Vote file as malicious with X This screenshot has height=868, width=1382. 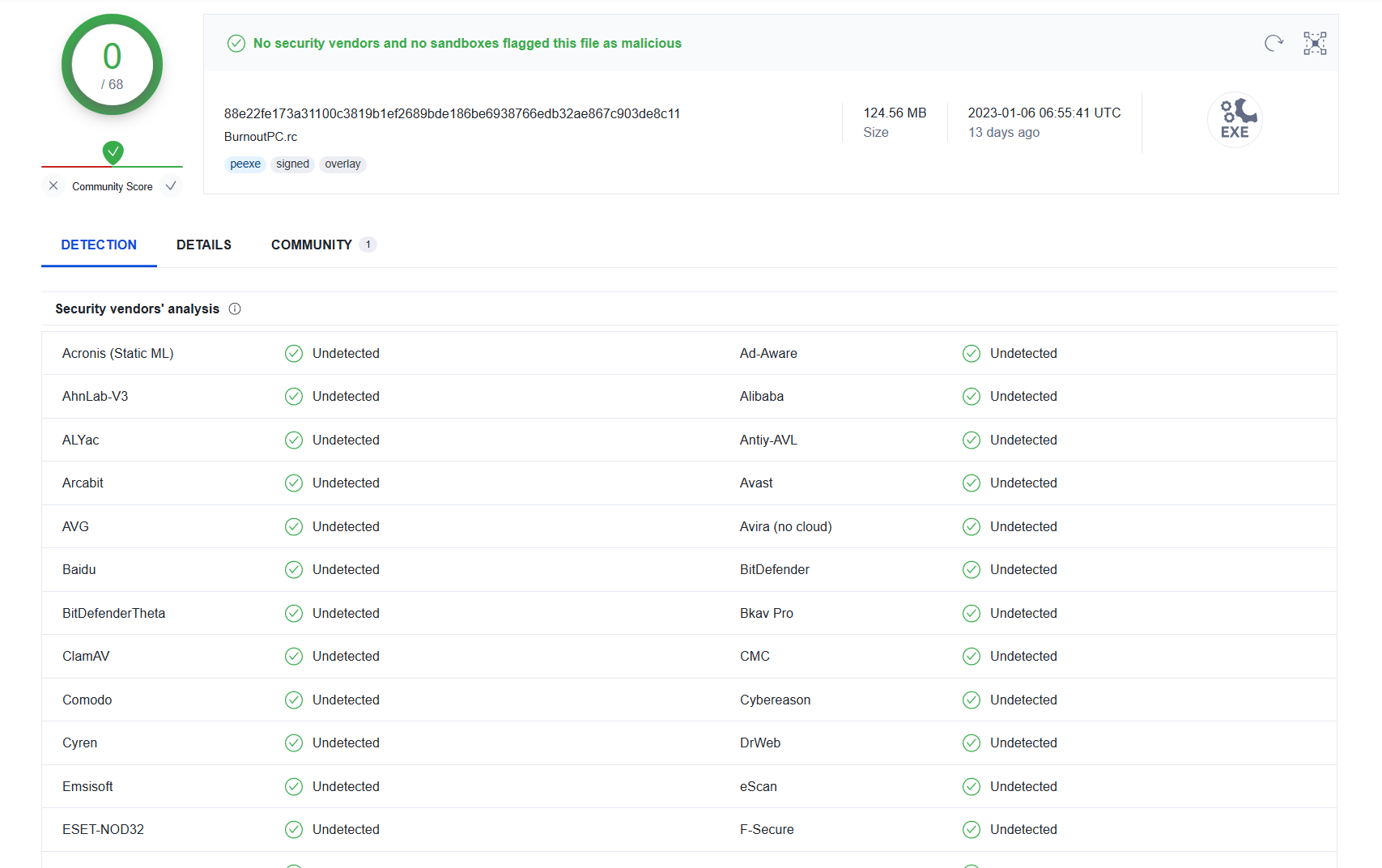point(53,186)
